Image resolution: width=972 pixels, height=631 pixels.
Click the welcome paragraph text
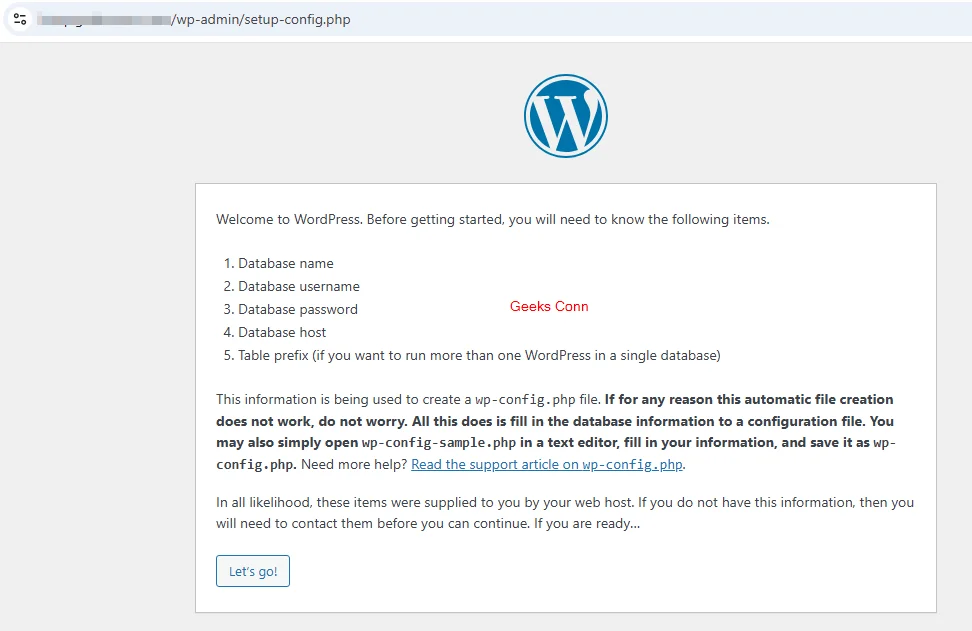pyautogui.click(x=493, y=219)
